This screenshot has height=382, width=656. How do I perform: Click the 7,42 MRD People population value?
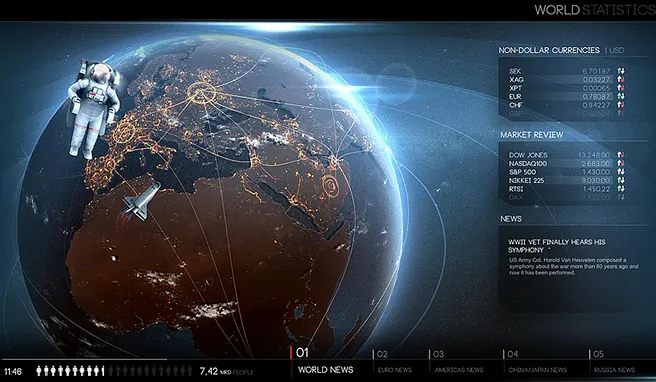tap(226, 371)
